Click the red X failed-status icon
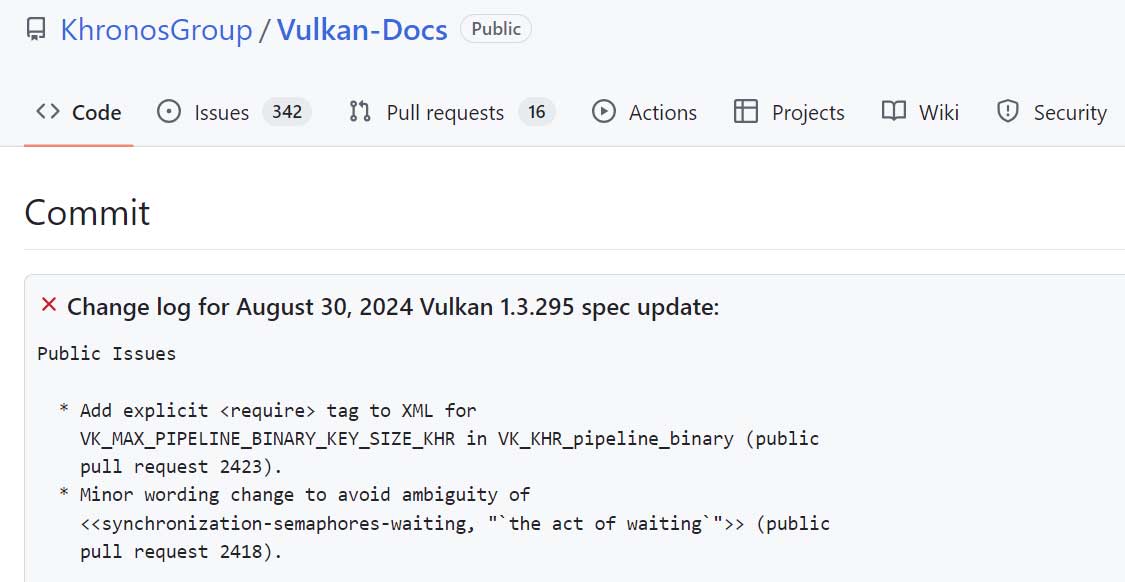1125x582 pixels. tap(48, 305)
